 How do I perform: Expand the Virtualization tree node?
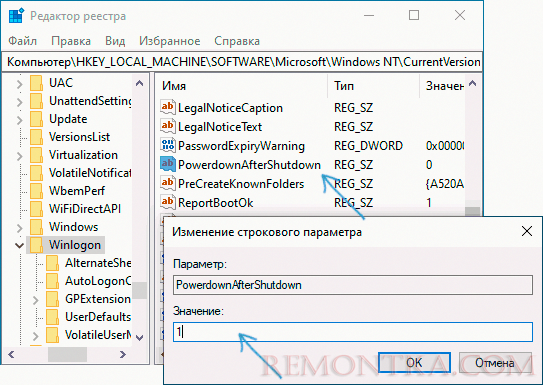pyautogui.click(x=20, y=156)
